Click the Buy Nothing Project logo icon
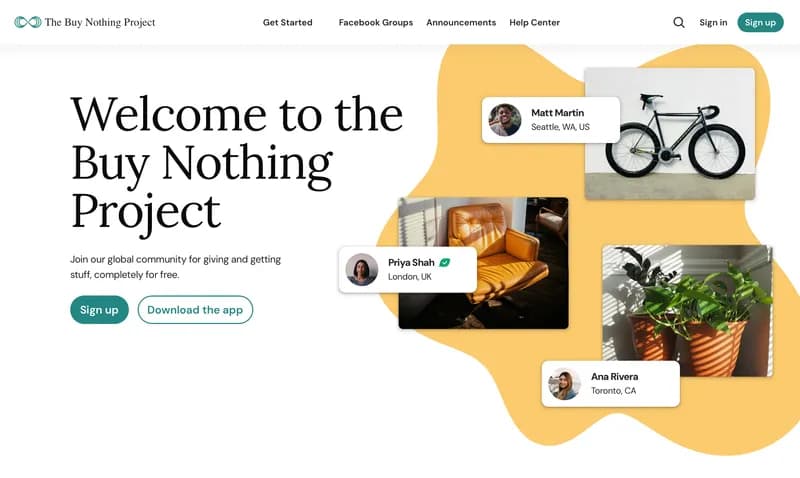This screenshot has width=800, height=478. (27, 22)
